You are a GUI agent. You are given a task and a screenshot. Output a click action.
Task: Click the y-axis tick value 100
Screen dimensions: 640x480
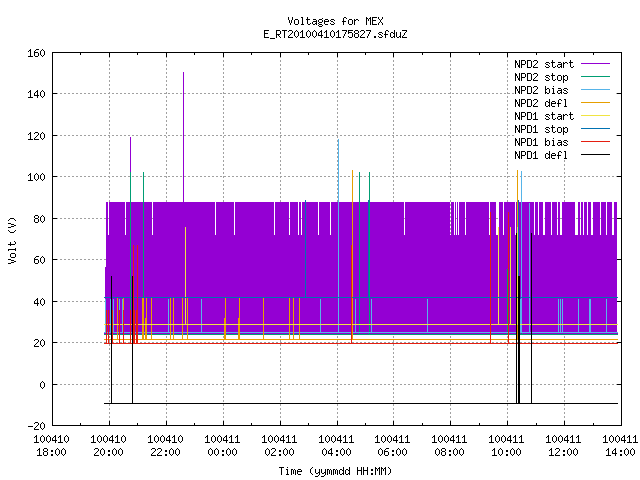[x=36, y=177]
